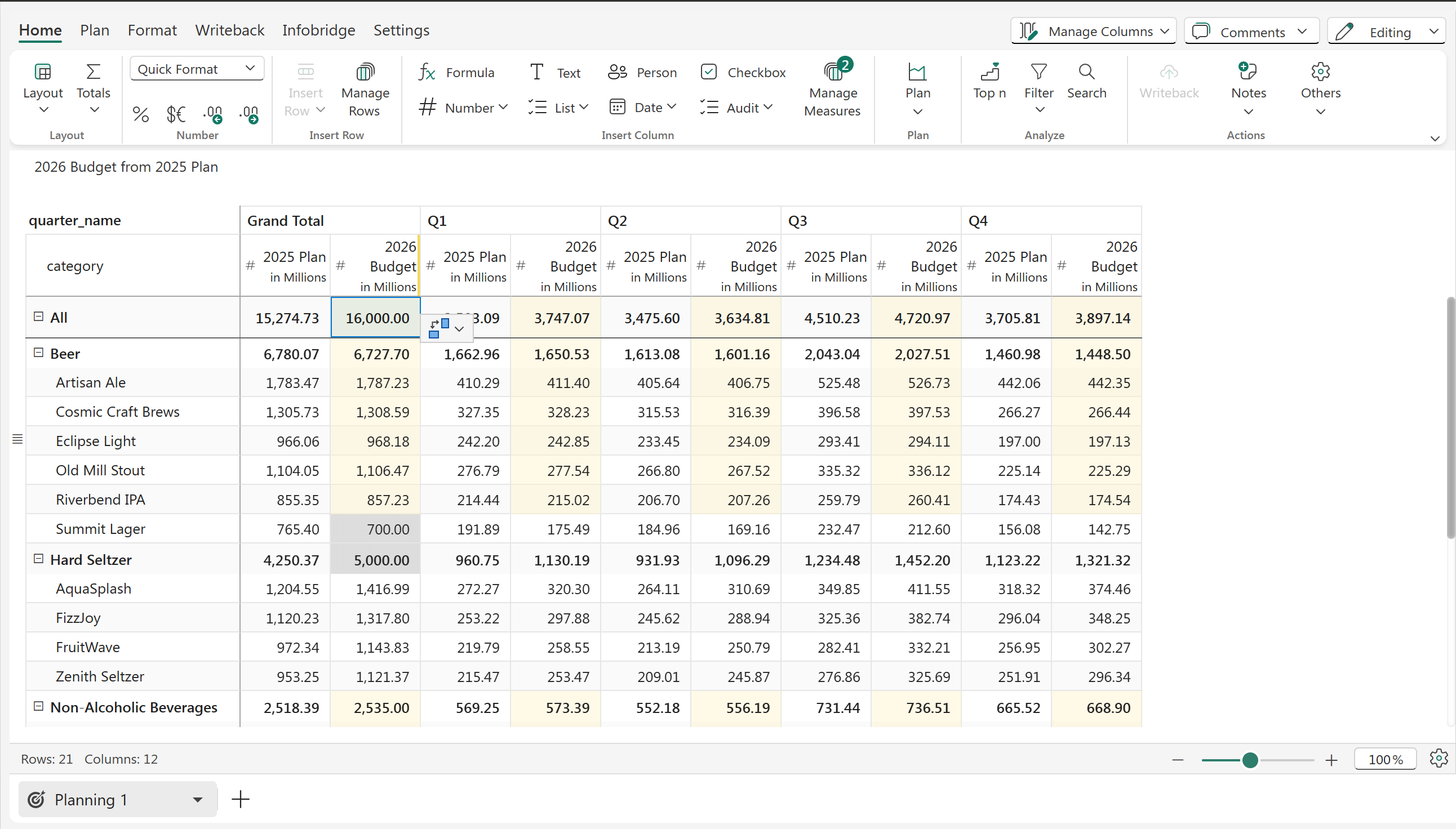Click the percent format icon

[141, 114]
